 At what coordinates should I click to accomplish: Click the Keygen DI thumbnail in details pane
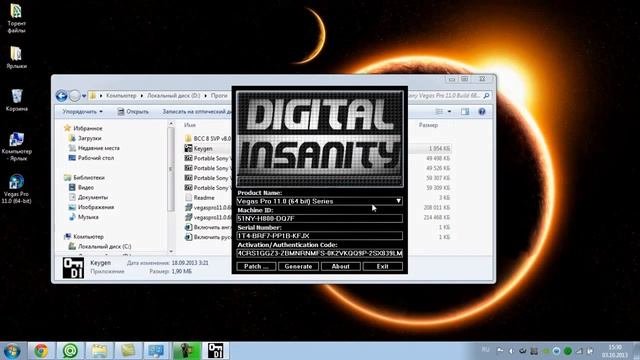pos(73,268)
